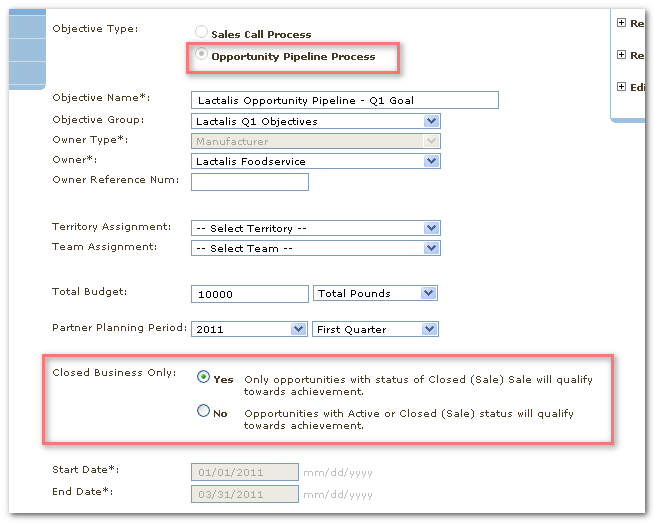The width and height of the screenshot is (655, 523).
Task: Set Closed Business Only to No
Action: (204, 411)
